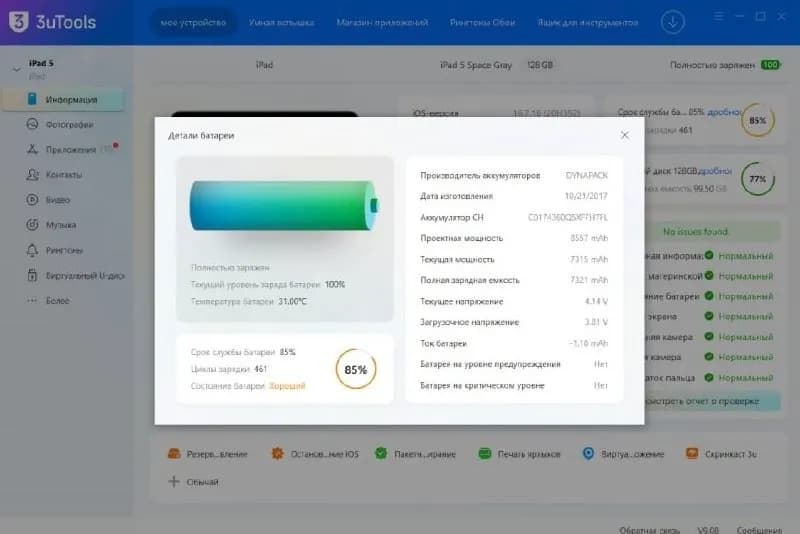Open Музыка icon in sidebar
The image size is (800, 534).
pyautogui.click(x=32, y=224)
